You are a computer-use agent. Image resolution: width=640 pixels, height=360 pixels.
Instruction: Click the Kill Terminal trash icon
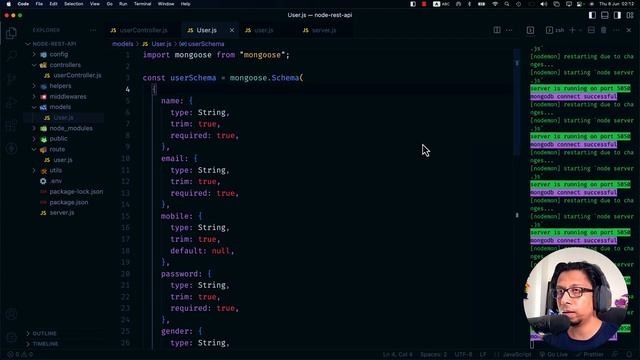pyautogui.click(x=604, y=30)
